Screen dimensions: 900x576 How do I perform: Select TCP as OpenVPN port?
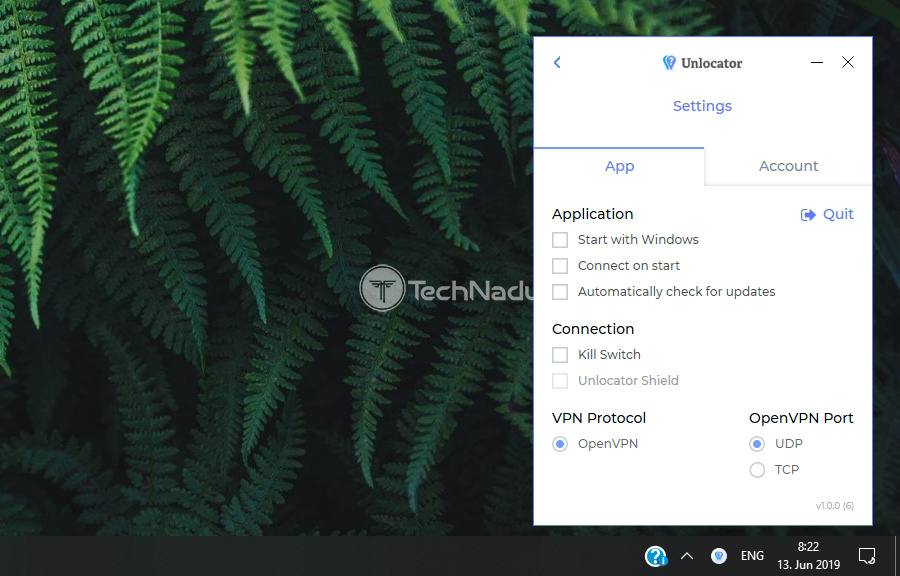(x=757, y=470)
